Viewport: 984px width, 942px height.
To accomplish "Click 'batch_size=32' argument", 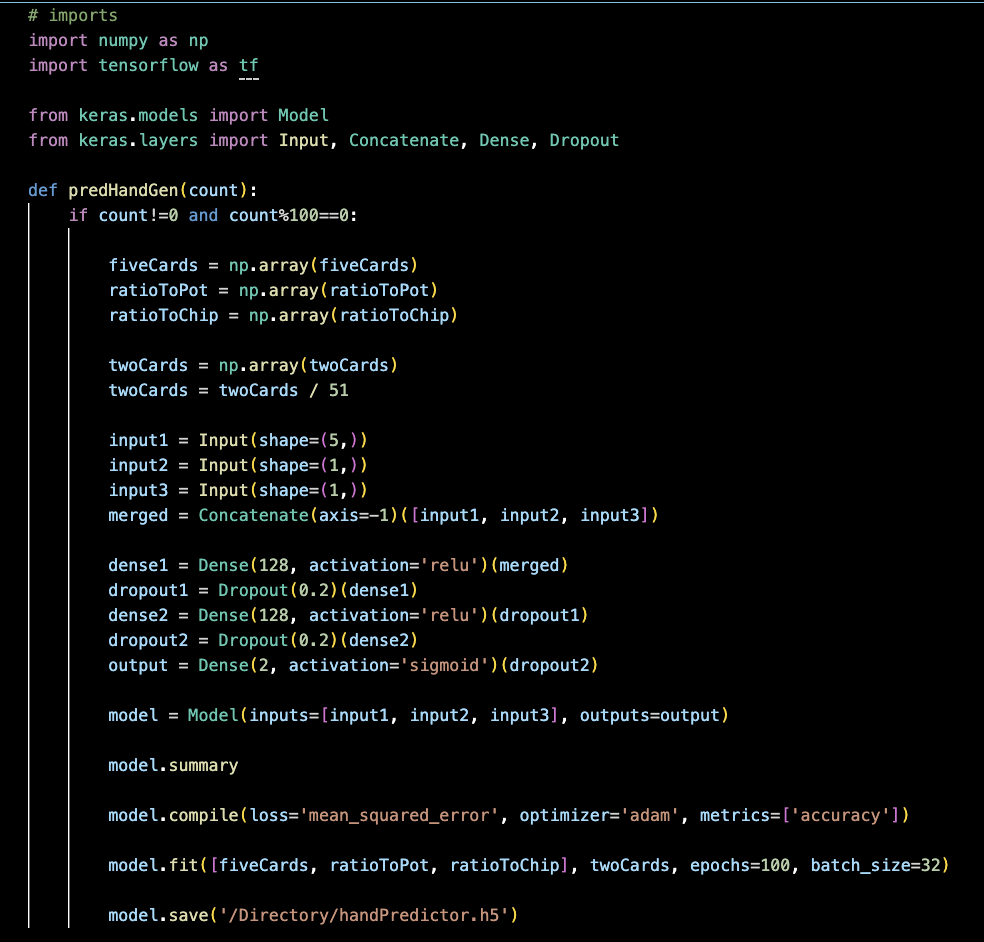I will click(875, 865).
